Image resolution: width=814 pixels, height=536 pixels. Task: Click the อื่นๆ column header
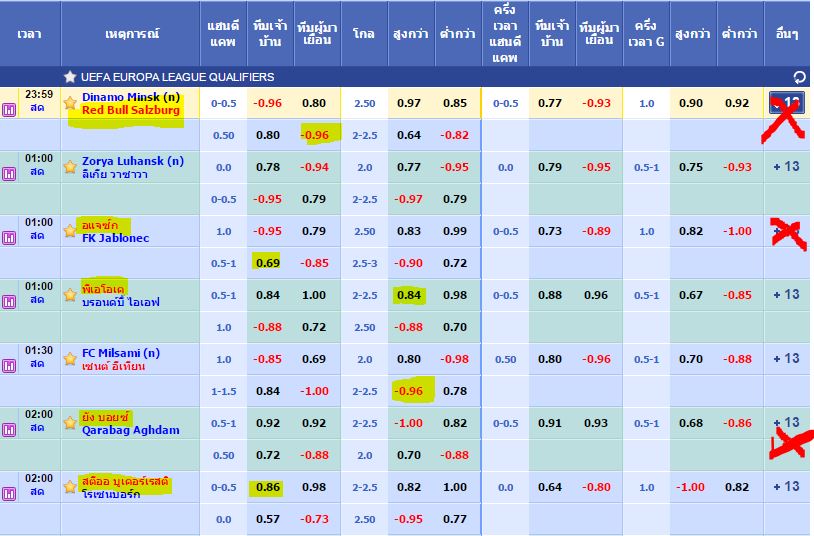pos(787,34)
